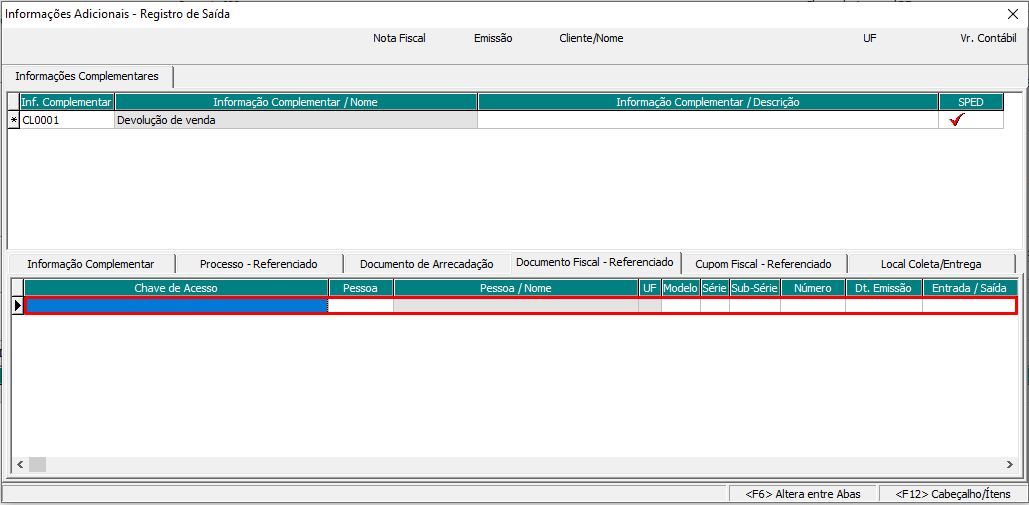Click the Pessoa cell in the referenced row
Image resolution: width=1029 pixels, height=505 pixels.
[360, 305]
